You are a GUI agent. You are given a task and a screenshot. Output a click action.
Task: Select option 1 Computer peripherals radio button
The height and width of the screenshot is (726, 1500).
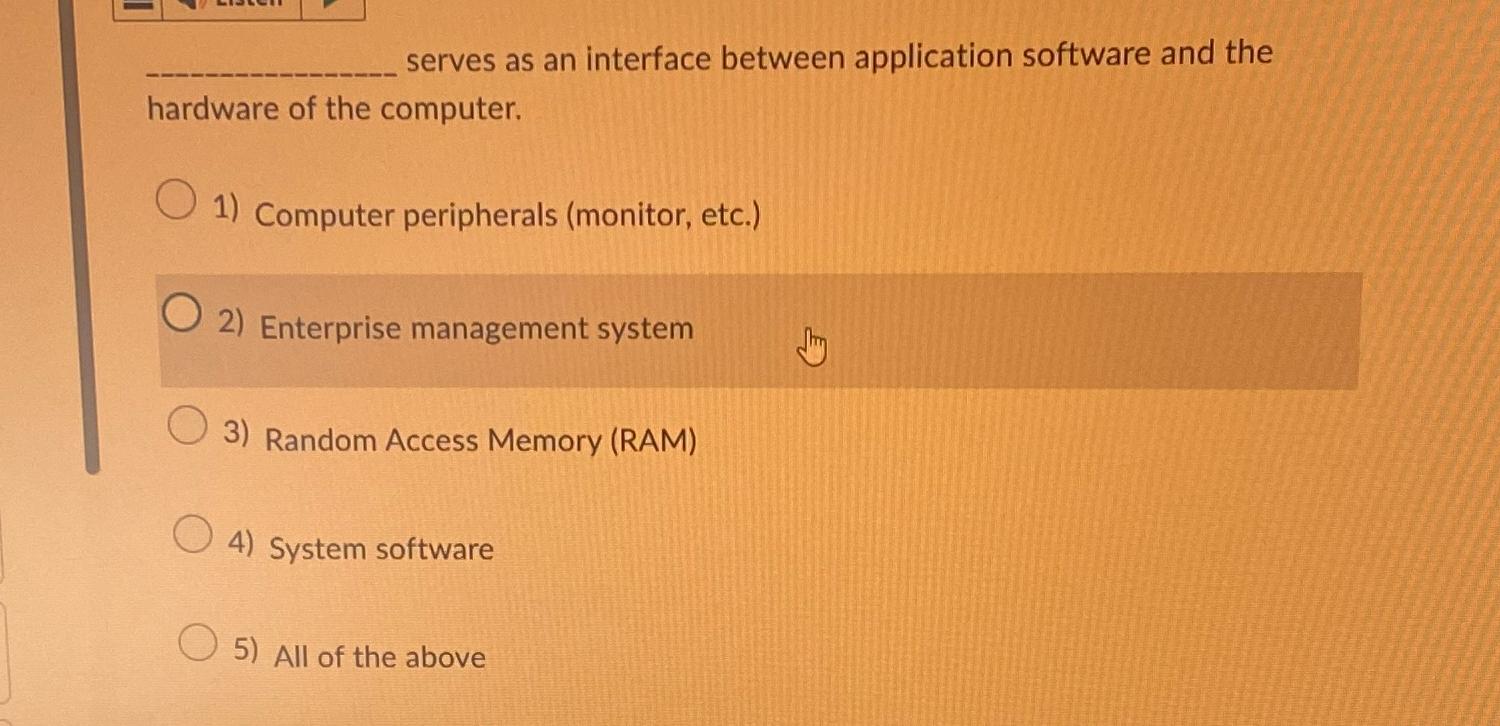click(x=178, y=199)
